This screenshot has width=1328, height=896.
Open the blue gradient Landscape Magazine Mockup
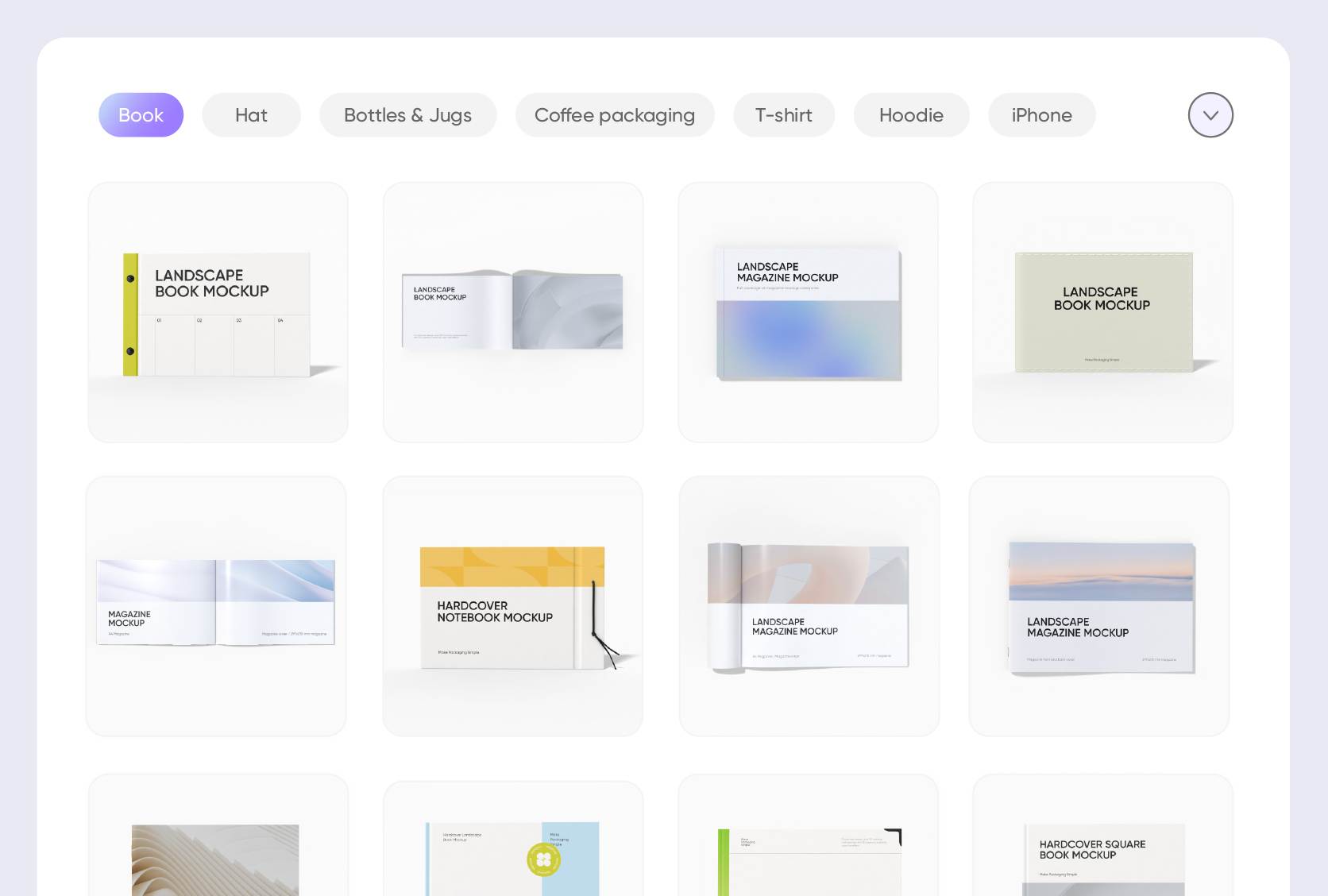pyautogui.click(x=808, y=312)
